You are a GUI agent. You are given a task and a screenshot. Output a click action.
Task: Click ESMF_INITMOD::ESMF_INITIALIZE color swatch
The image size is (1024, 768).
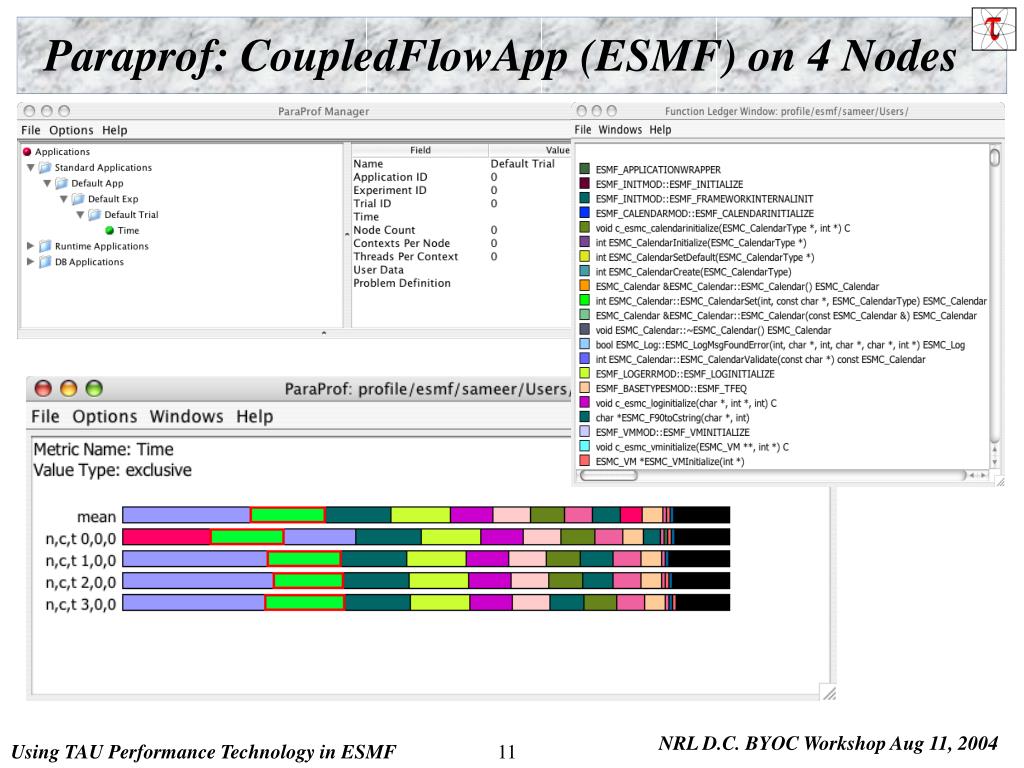click(584, 184)
